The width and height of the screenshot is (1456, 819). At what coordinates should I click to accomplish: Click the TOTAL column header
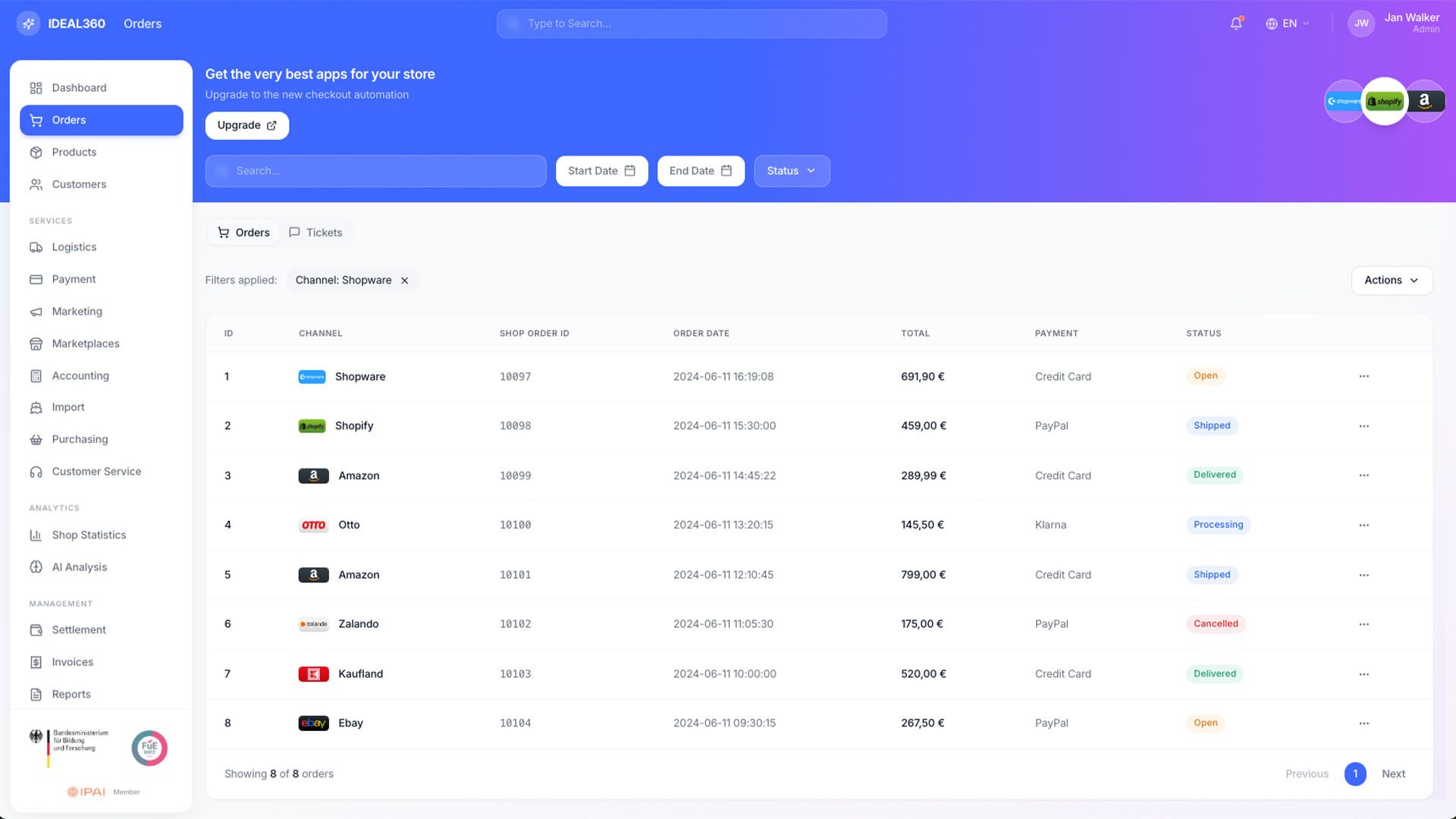pos(915,334)
